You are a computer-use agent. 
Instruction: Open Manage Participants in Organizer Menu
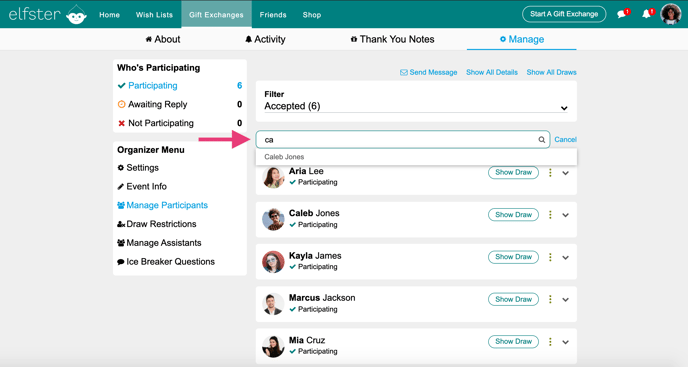pos(162,205)
